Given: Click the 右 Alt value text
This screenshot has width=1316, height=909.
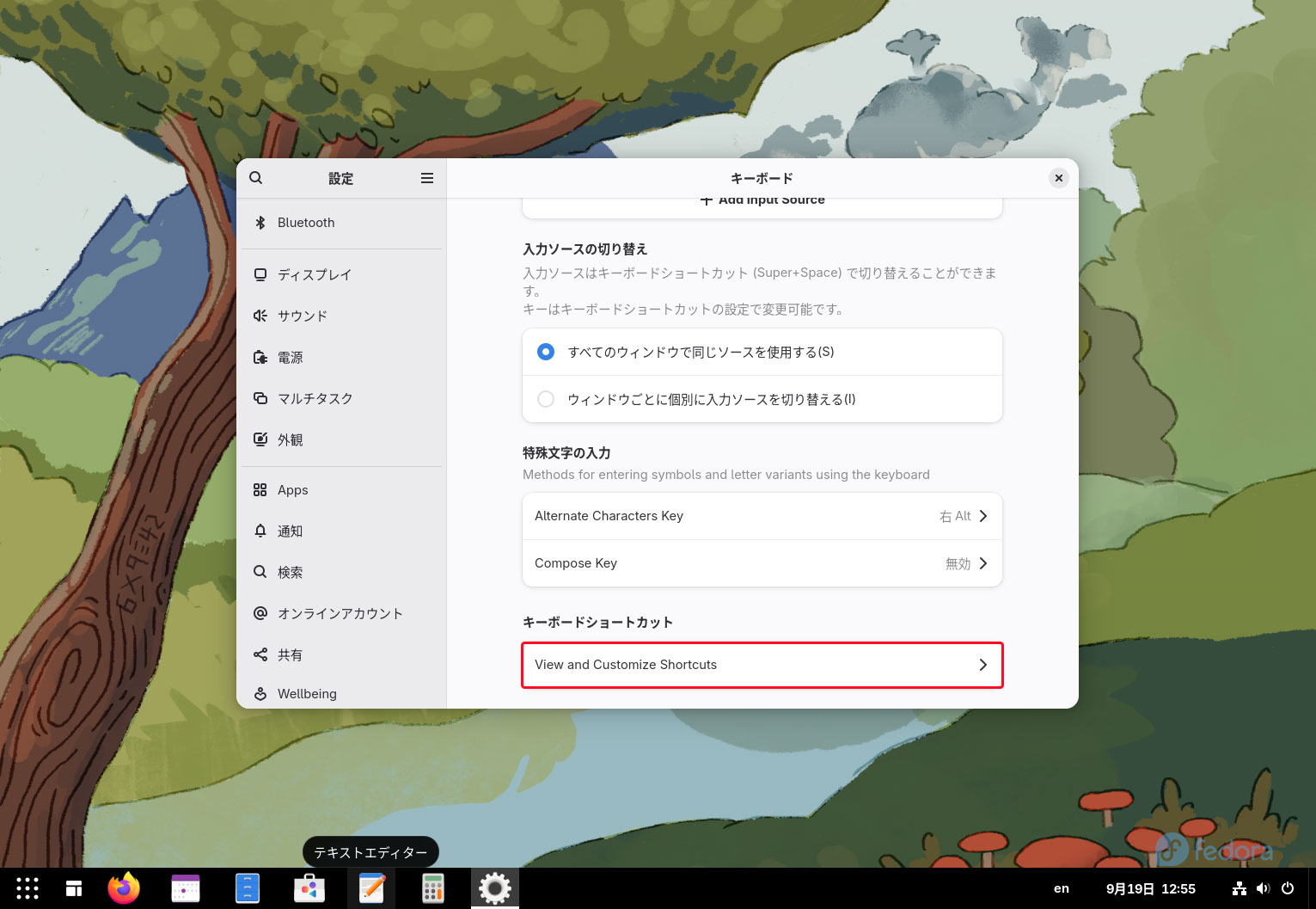Looking at the screenshot, I should (x=955, y=516).
